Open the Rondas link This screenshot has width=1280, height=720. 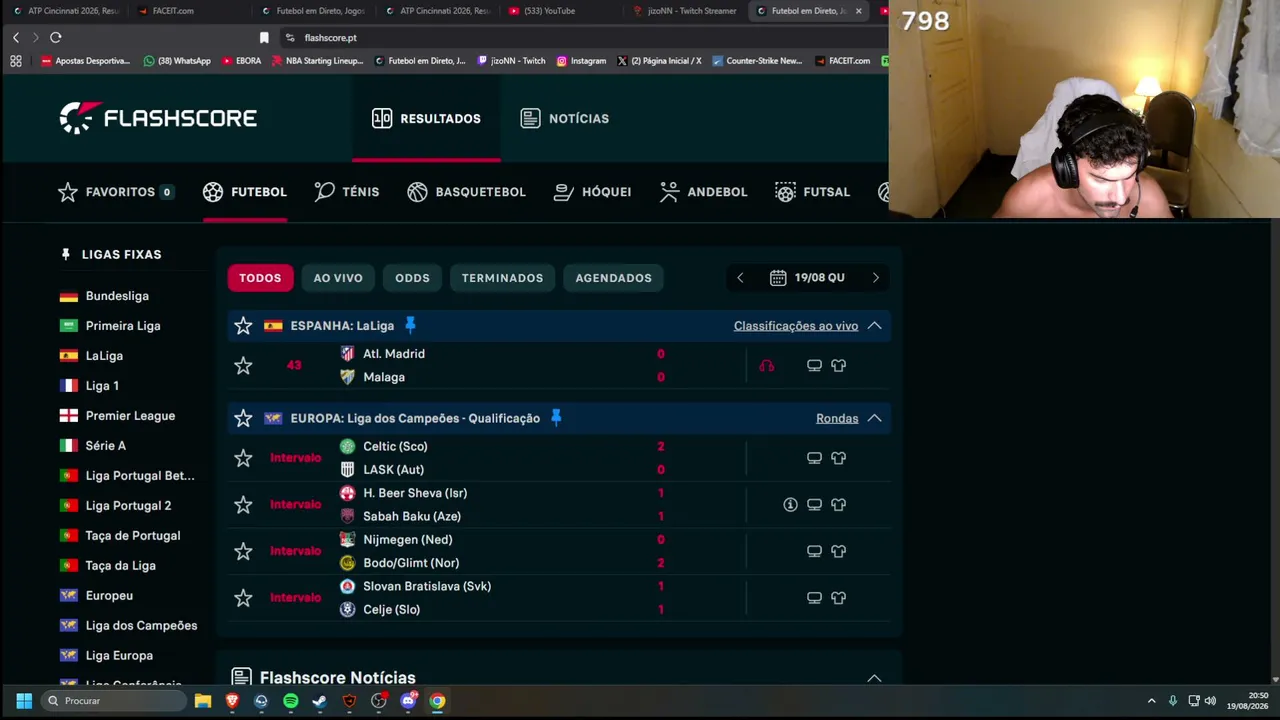click(837, 419)
